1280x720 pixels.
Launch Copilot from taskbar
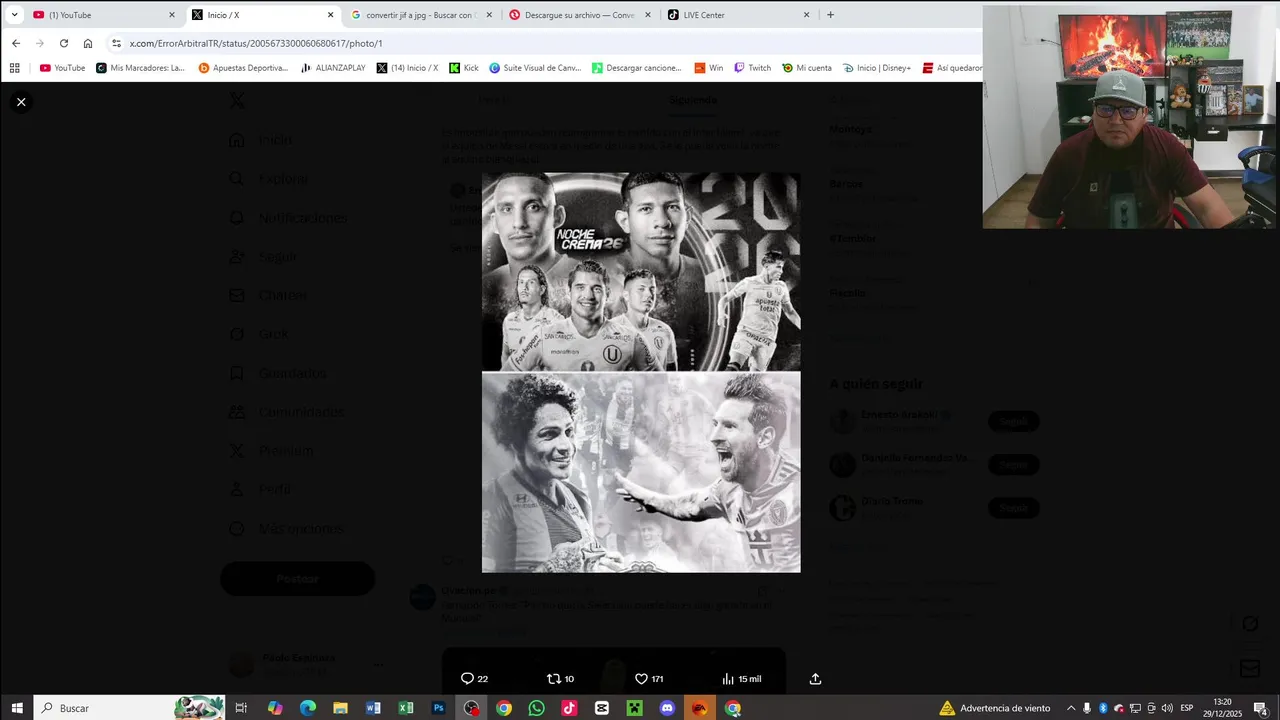(x=275, y=708)
